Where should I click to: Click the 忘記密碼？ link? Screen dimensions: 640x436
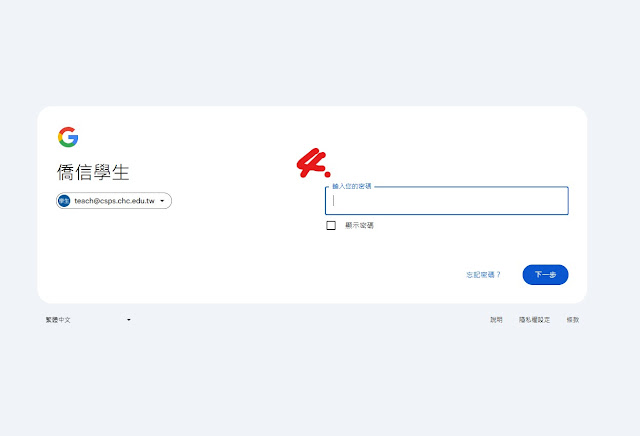point(484,275)
